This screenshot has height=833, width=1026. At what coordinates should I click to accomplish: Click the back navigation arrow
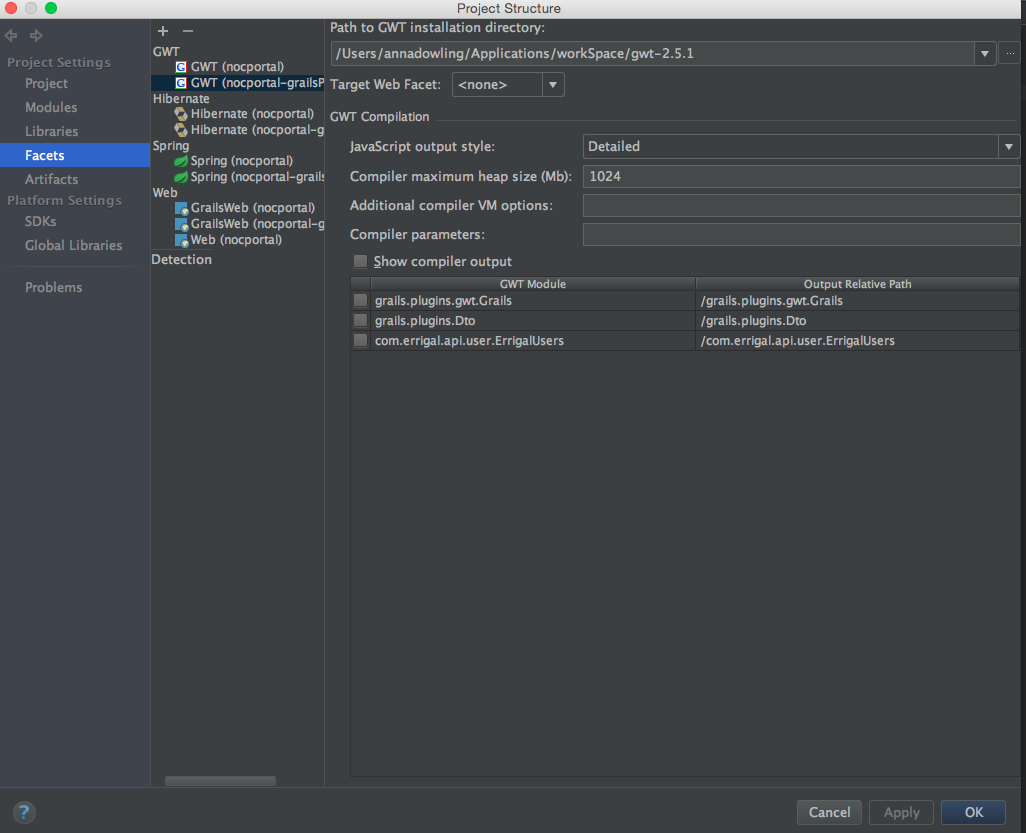(x=12, y=36)
